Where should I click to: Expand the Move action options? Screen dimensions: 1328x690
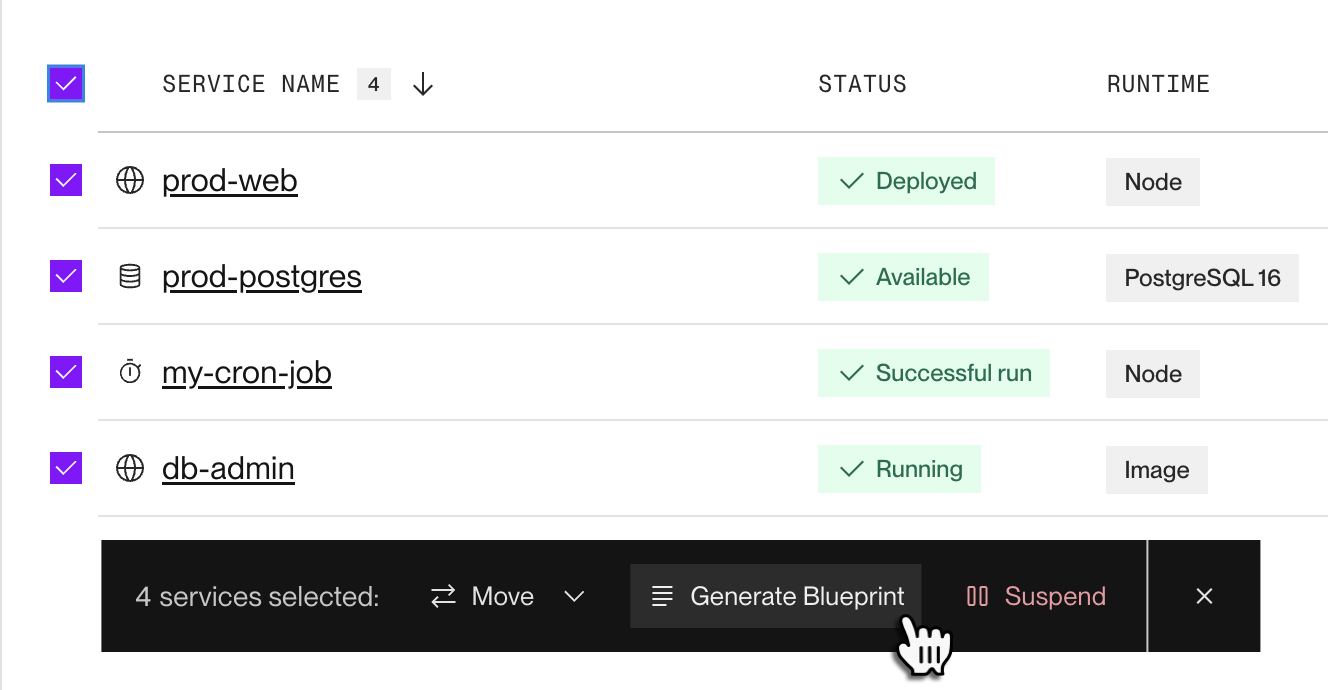coord(502,596)
